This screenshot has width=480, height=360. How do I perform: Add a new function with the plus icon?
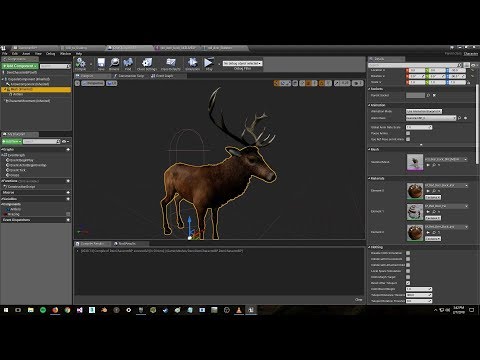(68, 181)
